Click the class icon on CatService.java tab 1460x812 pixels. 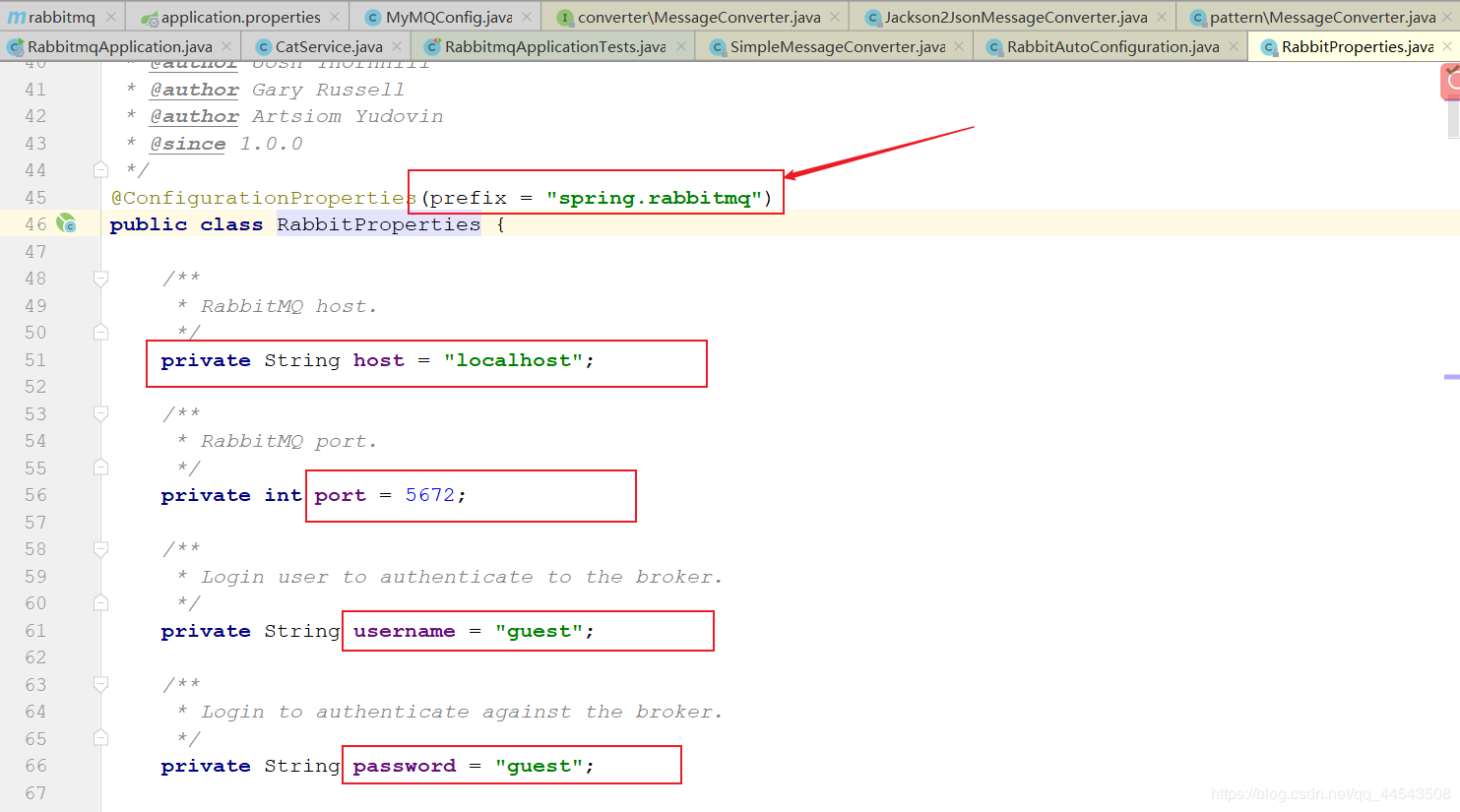(263, 47)
